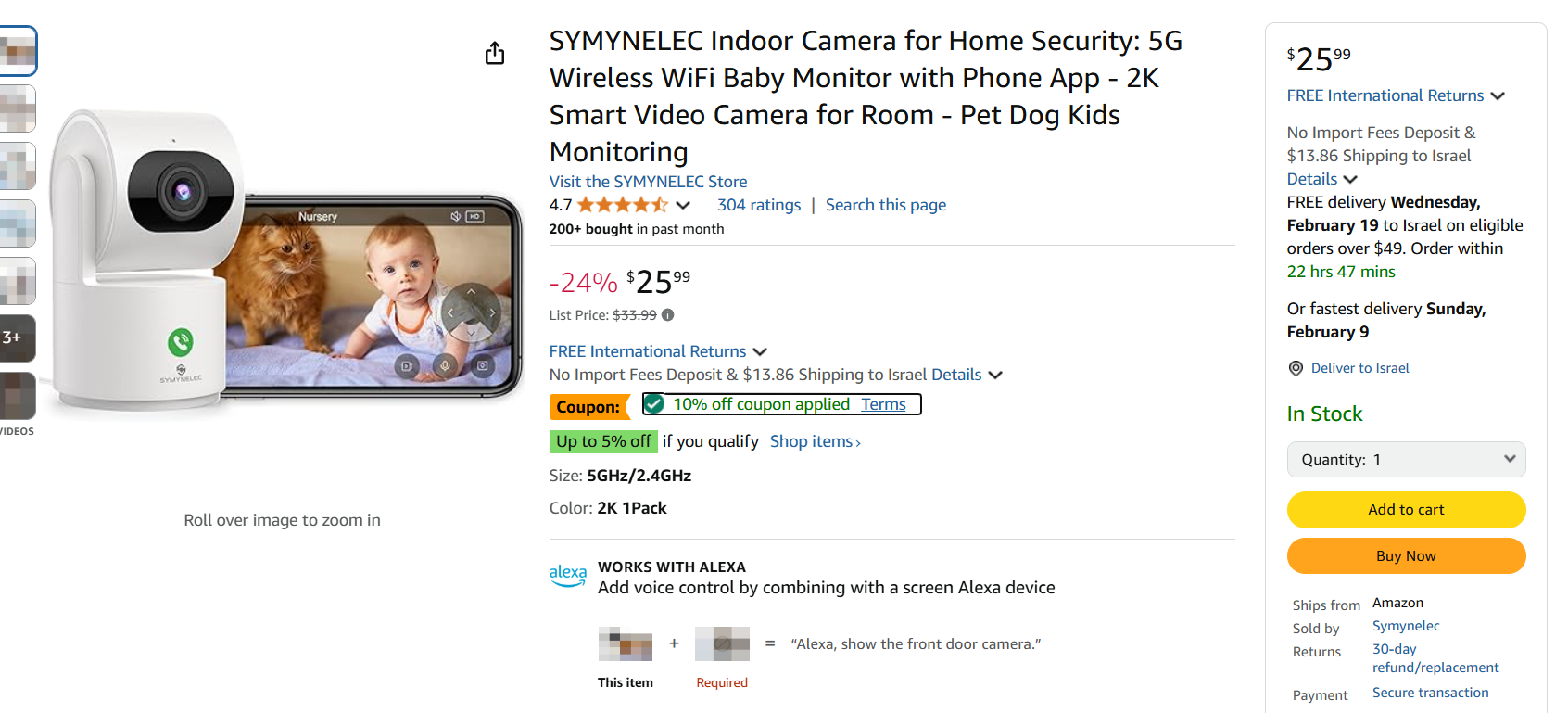
Task: Expand shipping Details chevron in buy box
Action: (1350, 179)
